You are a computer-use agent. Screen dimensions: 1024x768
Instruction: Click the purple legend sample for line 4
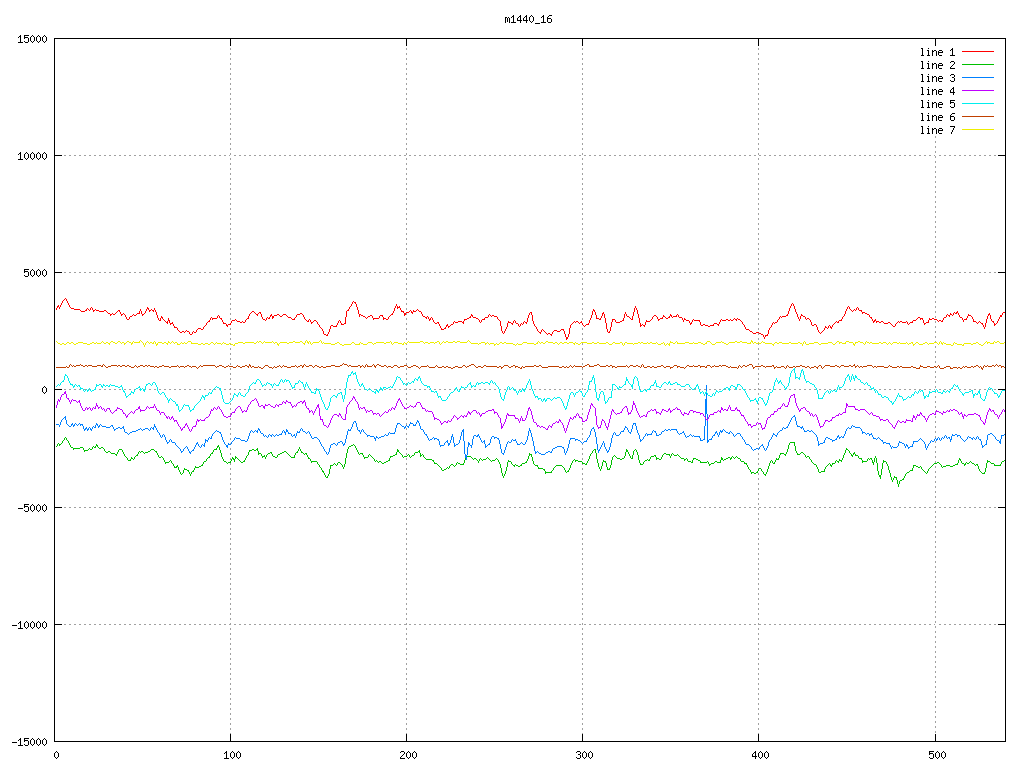(978, 91)
